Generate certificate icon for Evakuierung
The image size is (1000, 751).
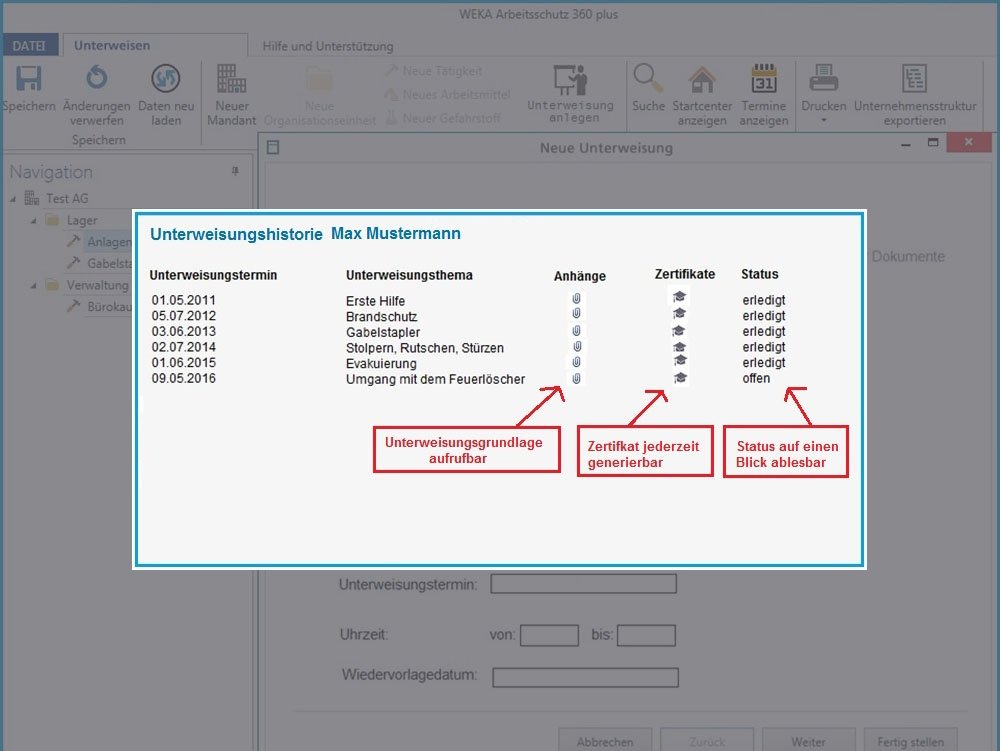click(x=680, y=360)
